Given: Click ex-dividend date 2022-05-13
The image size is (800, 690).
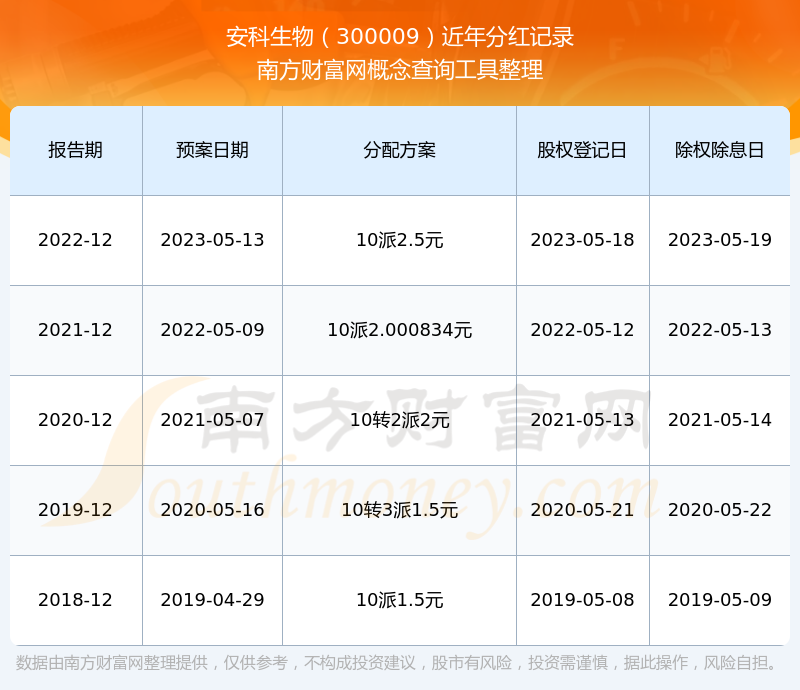Looking at the screenshot, I should tap(720, 330).
